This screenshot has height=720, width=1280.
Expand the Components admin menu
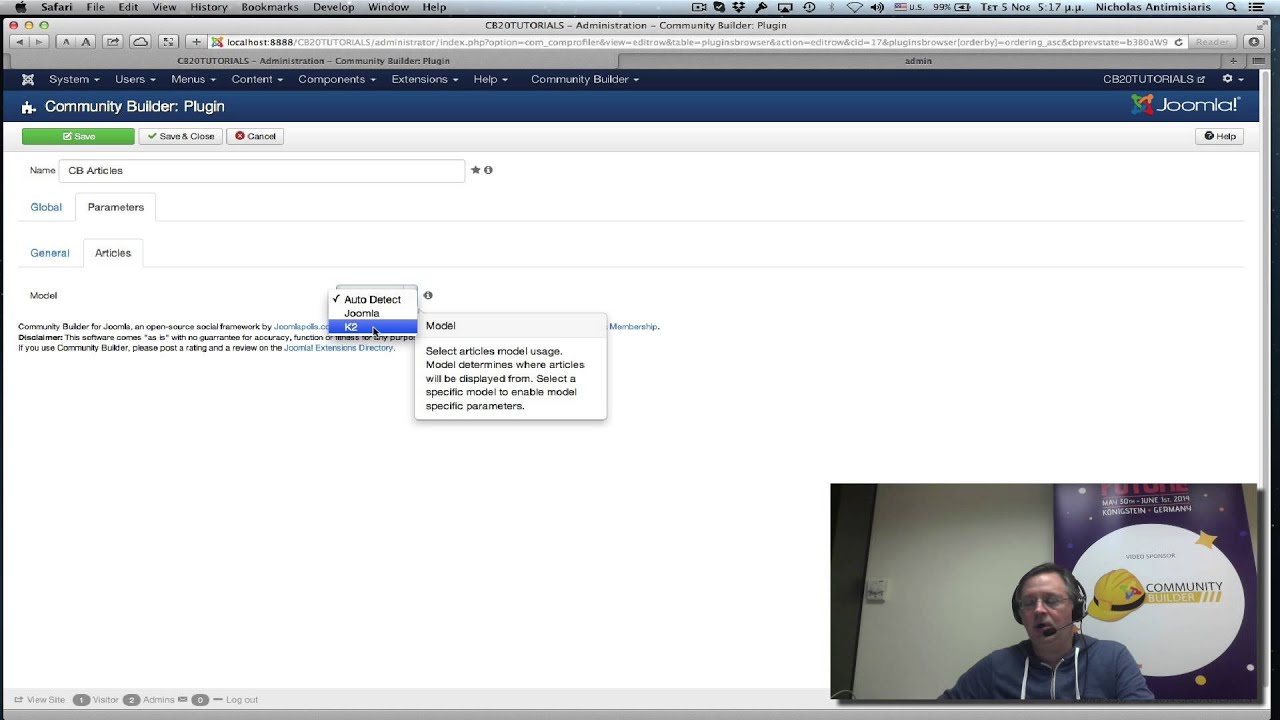point(337,79)
